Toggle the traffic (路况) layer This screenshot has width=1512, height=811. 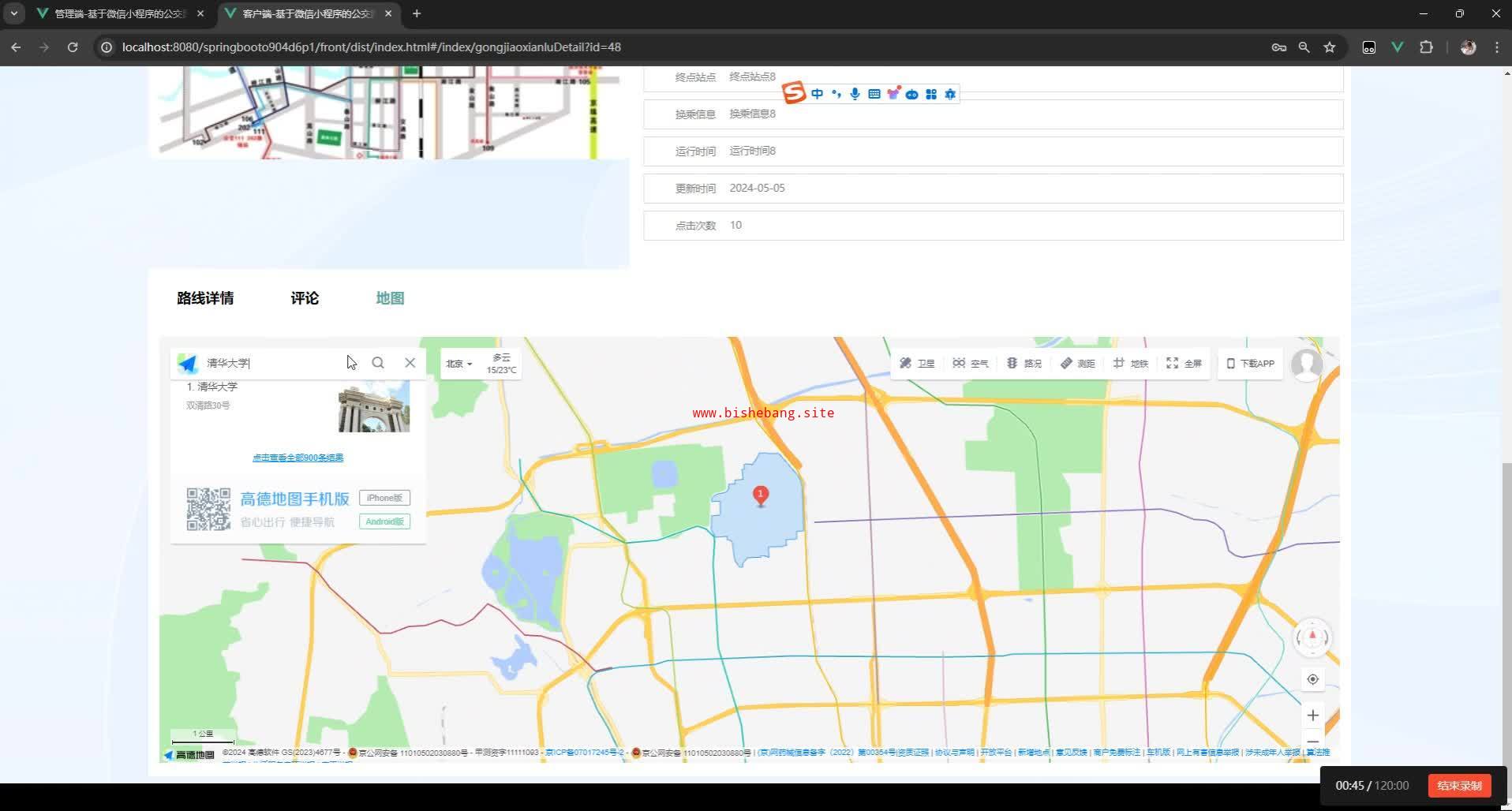(x=1024, y=364)
